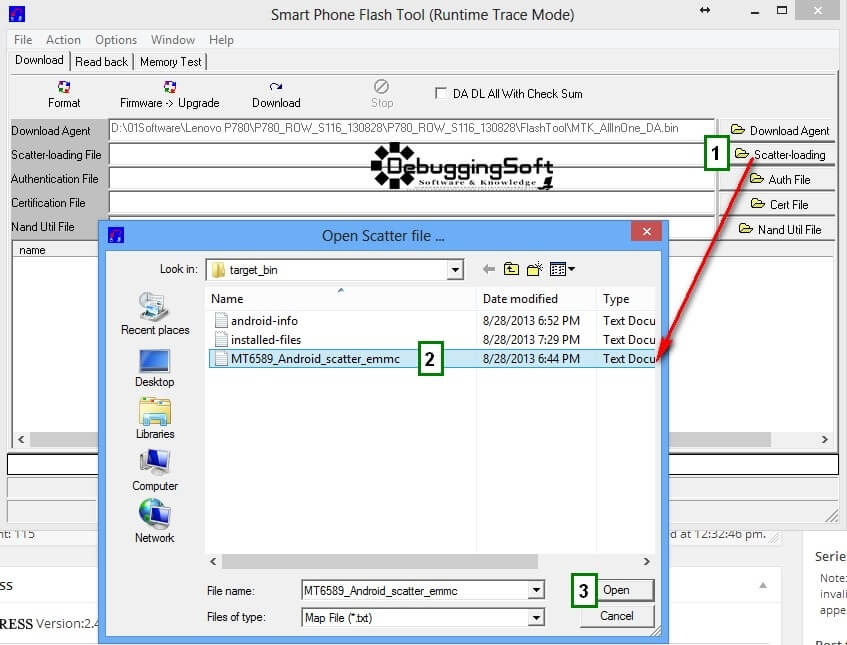847x645 pixels.
Task: Enable DA DL All With Check Sum
Action: (x=441, y=93)
